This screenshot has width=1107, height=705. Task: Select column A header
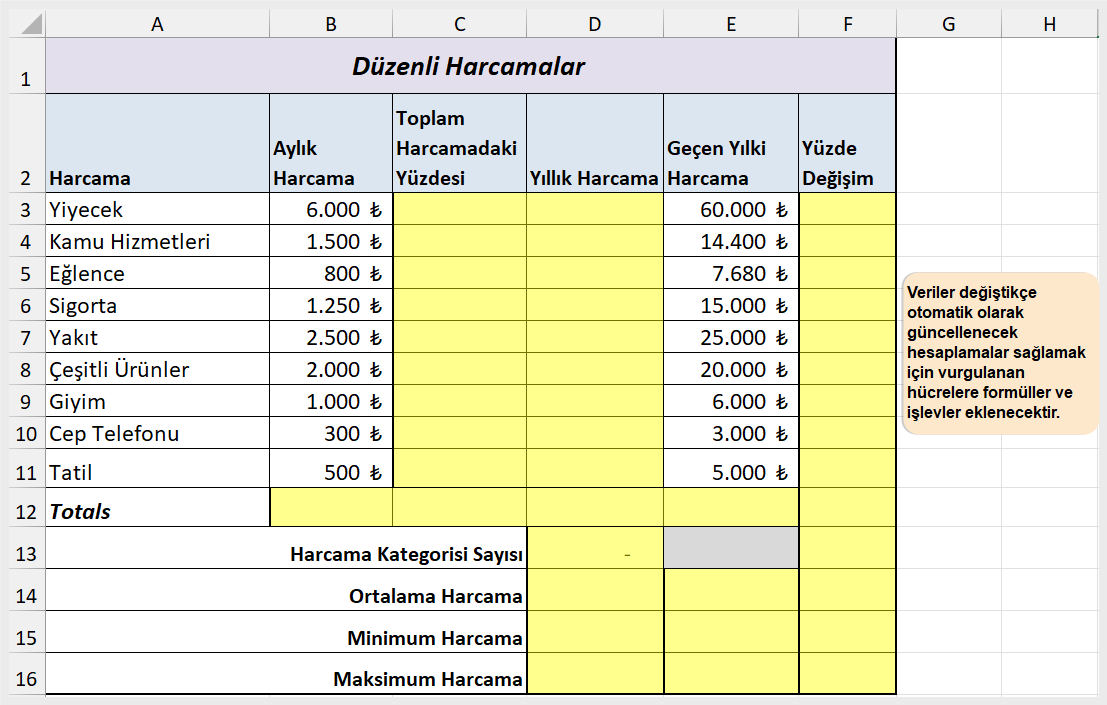pos(157,24)
